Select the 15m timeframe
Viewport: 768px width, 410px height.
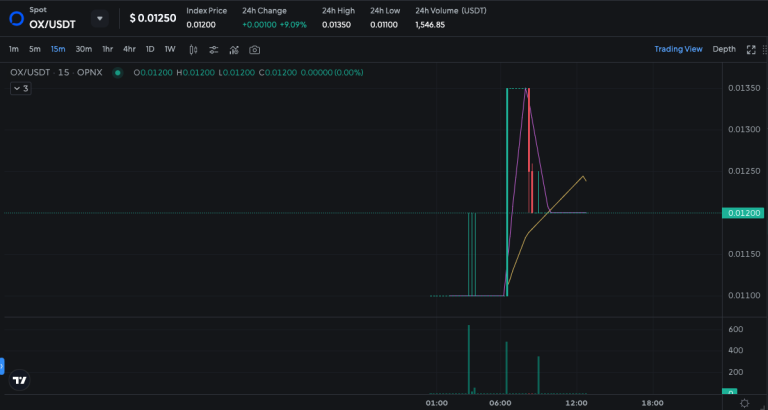58,49
